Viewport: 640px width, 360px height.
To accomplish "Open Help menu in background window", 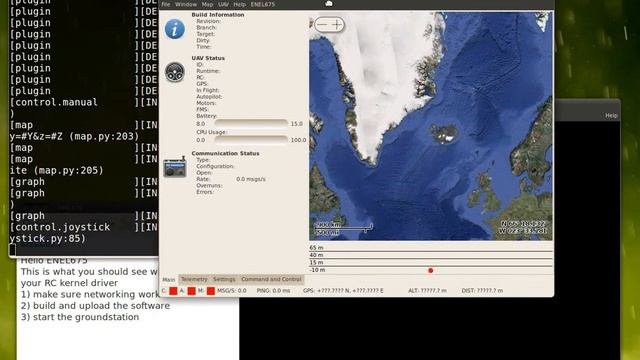I will [611, 116].
